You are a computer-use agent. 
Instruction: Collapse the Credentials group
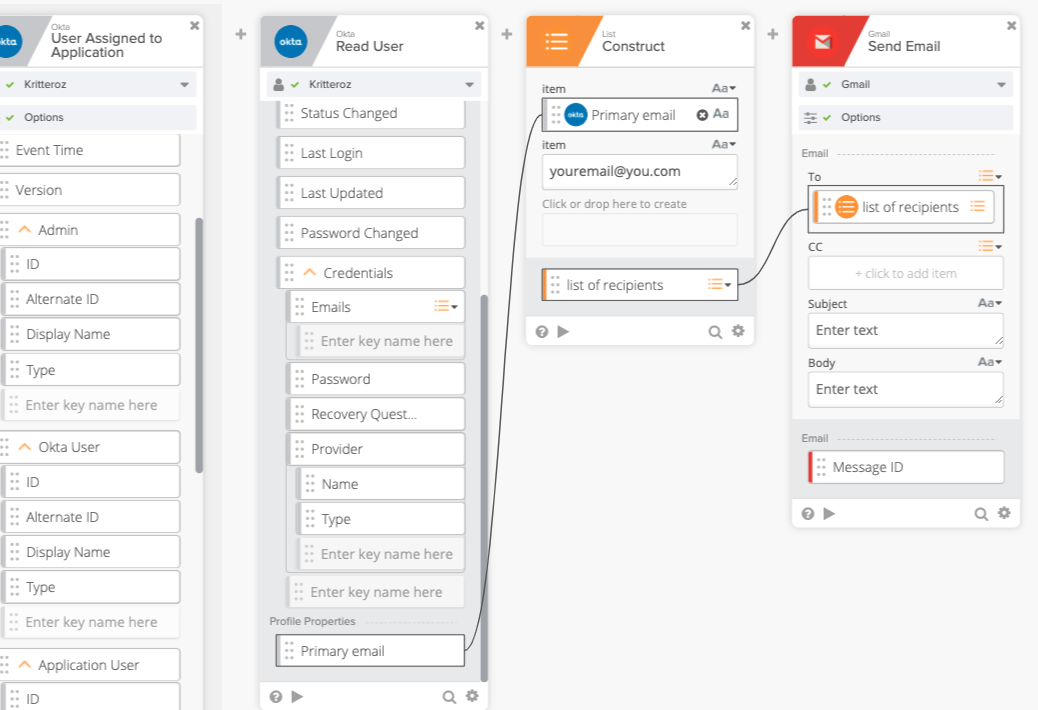[310, 273]
